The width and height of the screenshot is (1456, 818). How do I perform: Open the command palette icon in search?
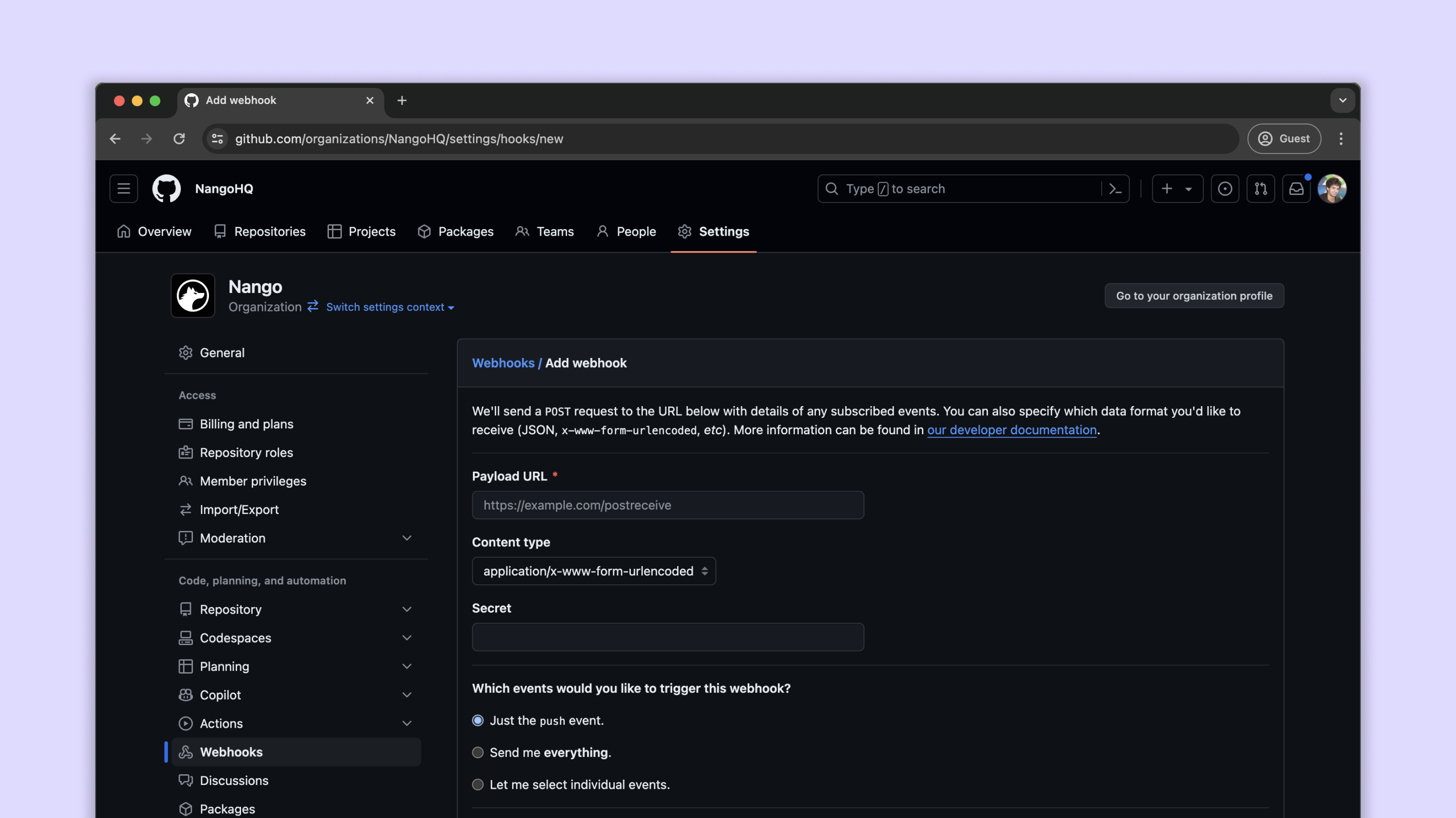1115,188
